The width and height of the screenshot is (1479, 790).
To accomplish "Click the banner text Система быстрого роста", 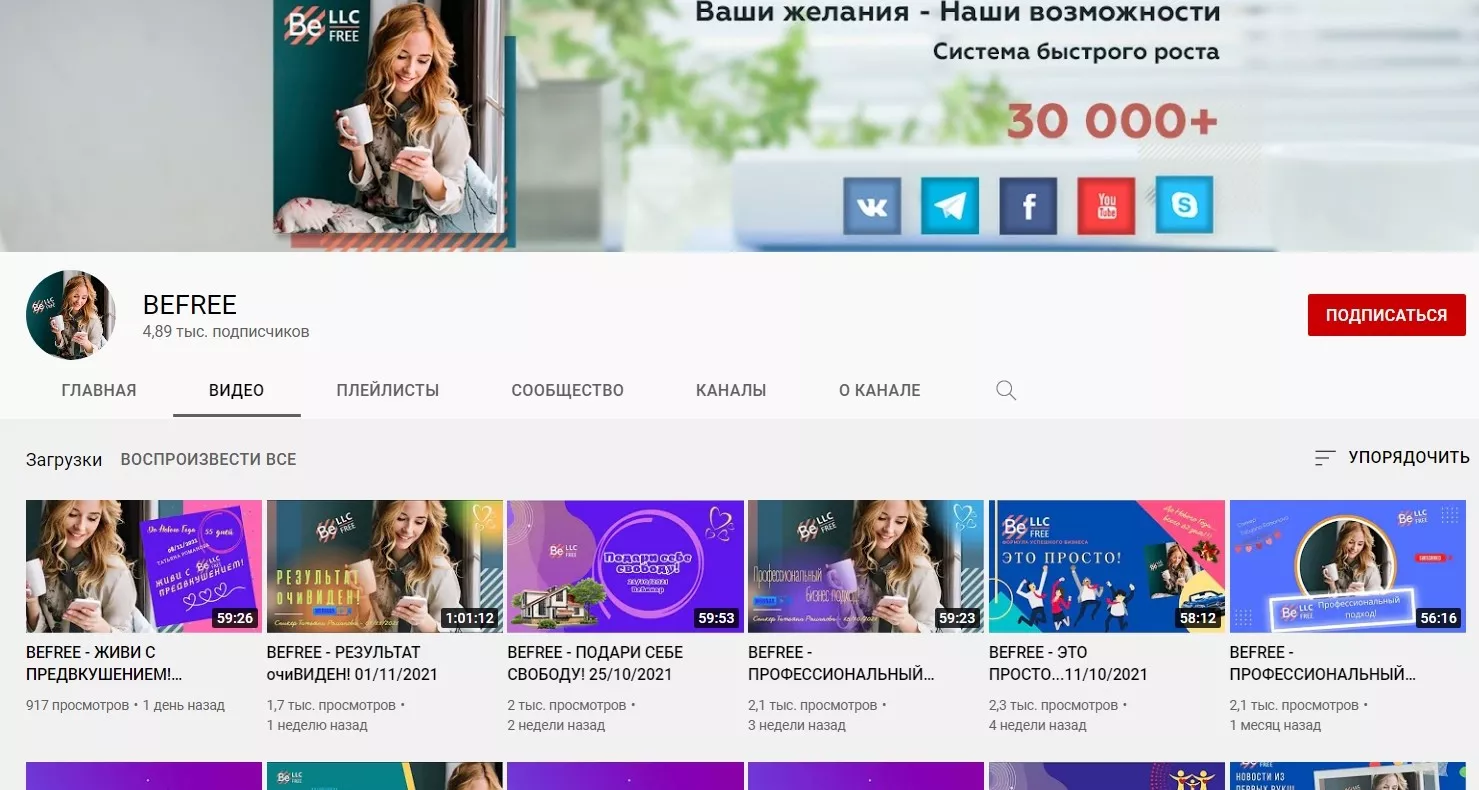I will (x=1076, y=51).
